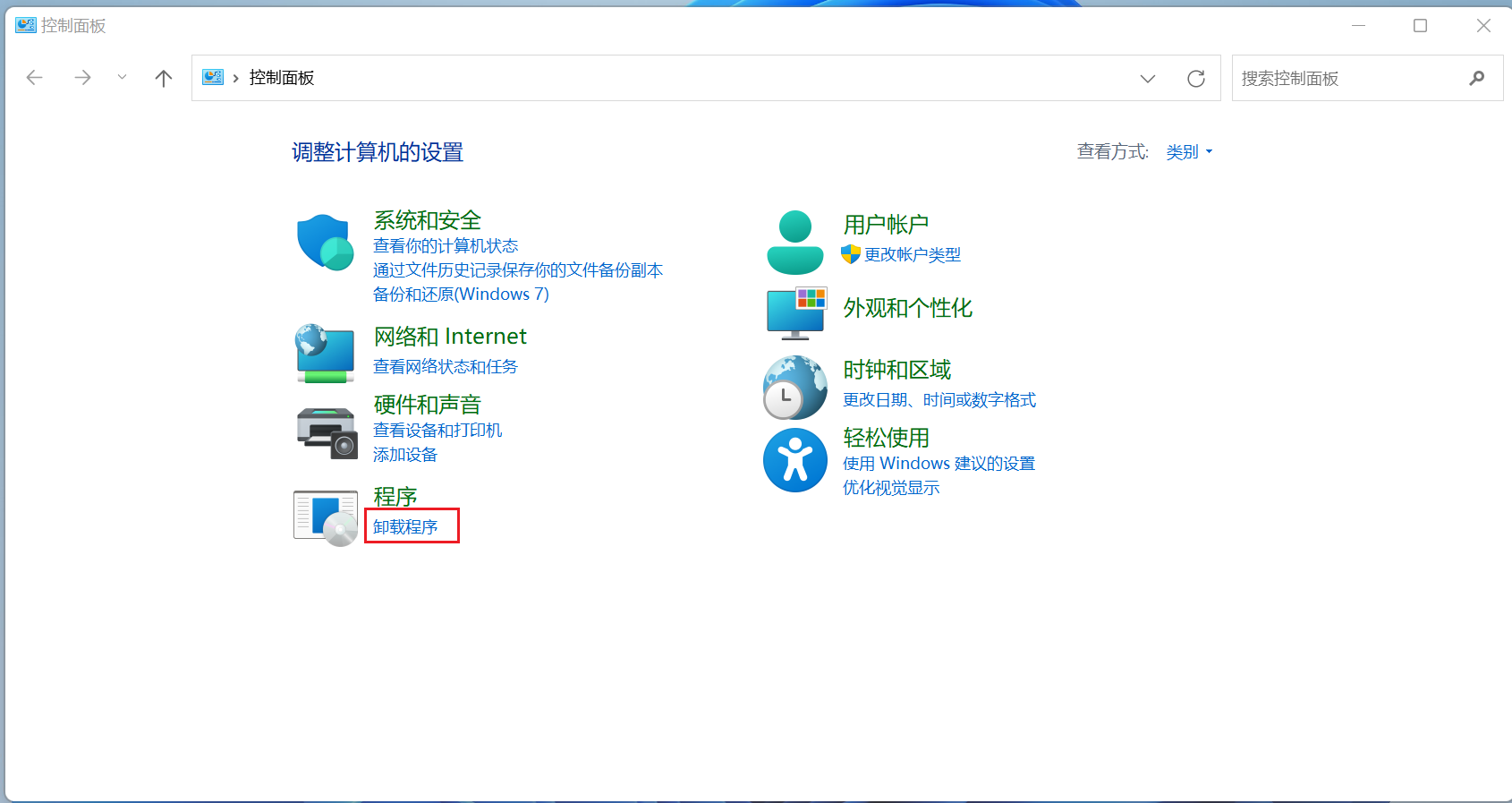The width and height of the screenshot is (1512, 803).
Task: Open the 轻松使用 accessibility icon
Action: [794, 460]
